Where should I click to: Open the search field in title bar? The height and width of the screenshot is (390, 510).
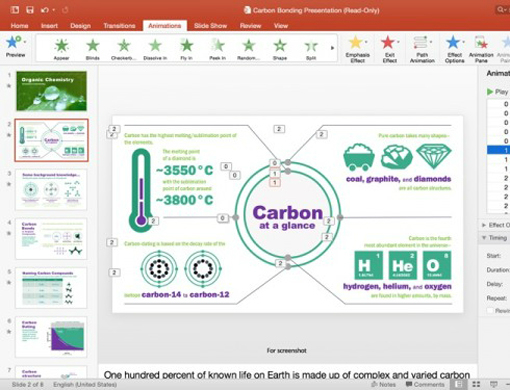(x=502, y=10)
